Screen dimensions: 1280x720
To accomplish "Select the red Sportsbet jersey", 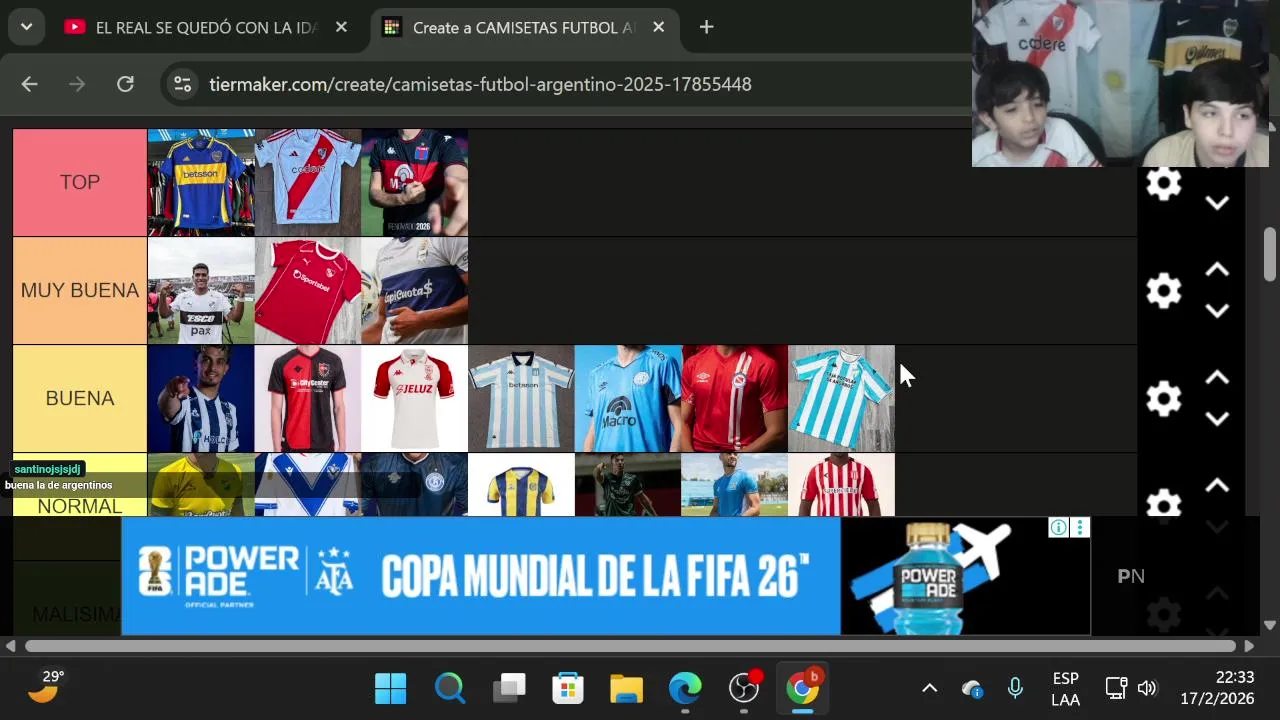I will point(308,290).
